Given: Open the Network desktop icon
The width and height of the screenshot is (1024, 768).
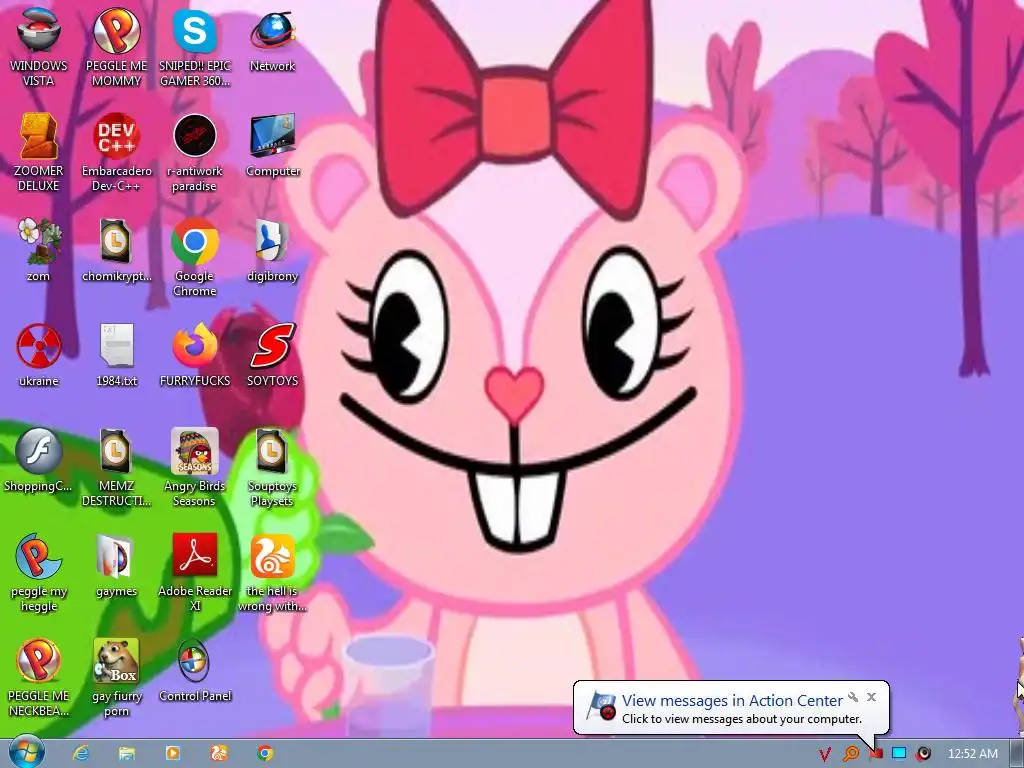Looking at the screenshot, I should click(272, 40).
